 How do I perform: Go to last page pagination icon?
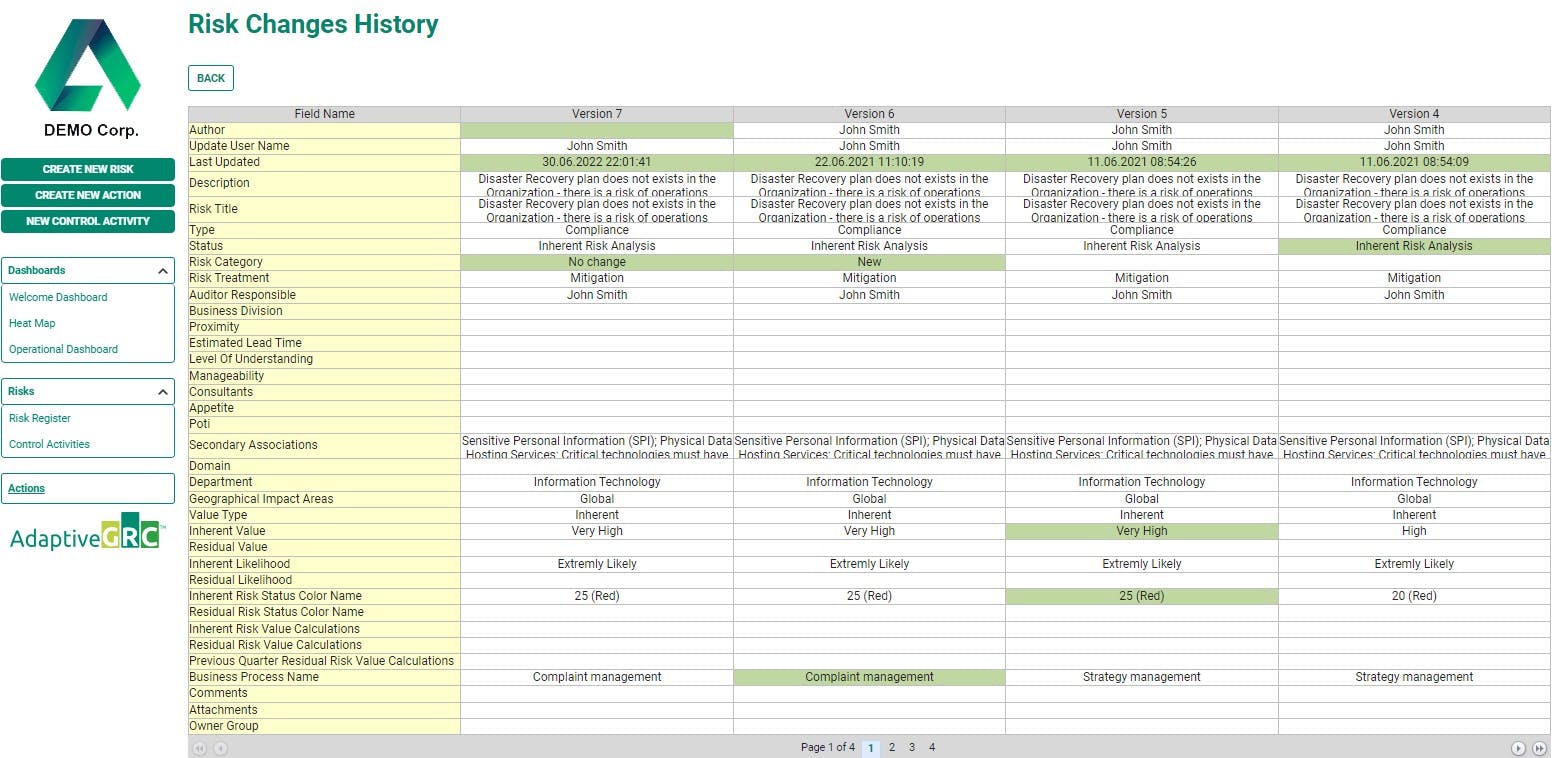(1539, 748)
